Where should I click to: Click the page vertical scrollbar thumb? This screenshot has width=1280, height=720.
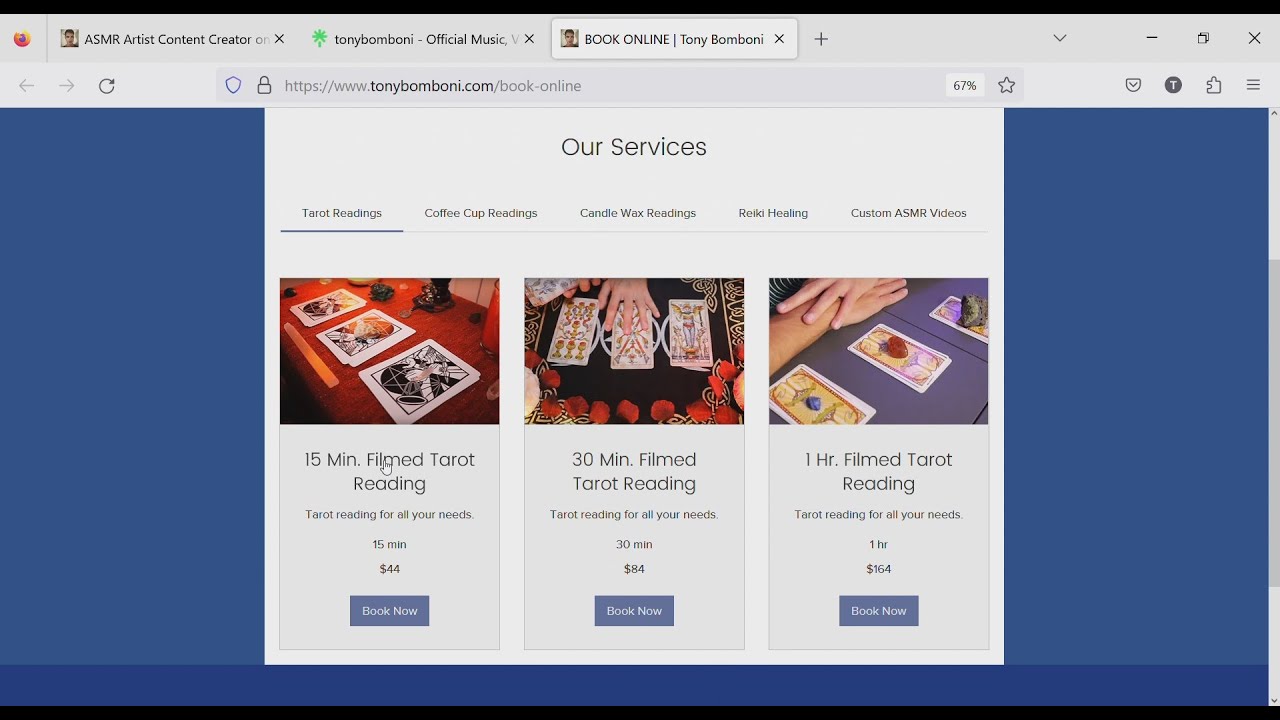tap(1274, 423)
